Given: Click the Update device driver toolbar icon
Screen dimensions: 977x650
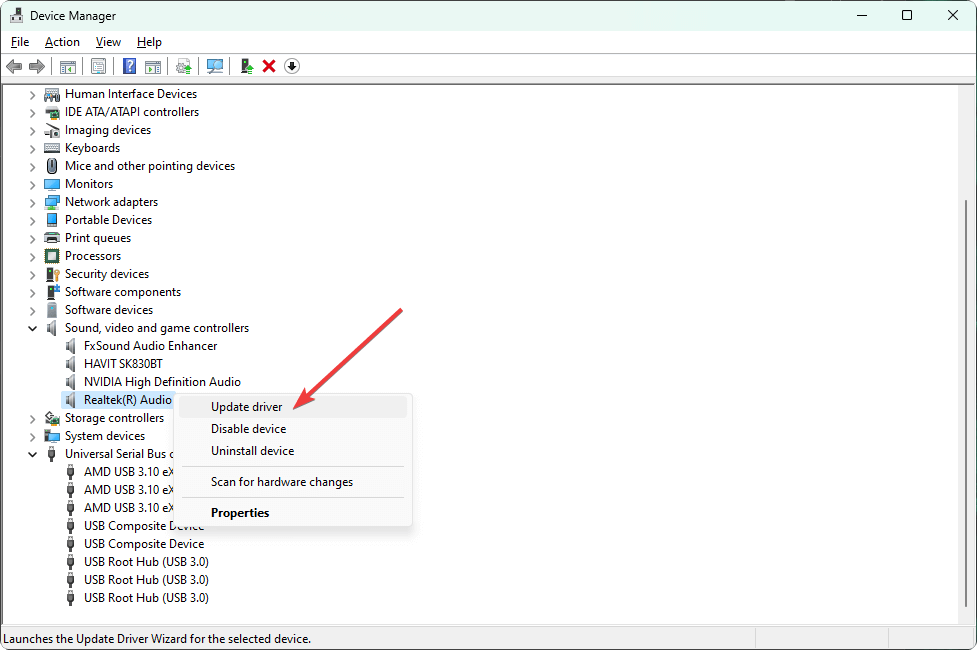Looking at the screenshot, I should coord(247,66).
